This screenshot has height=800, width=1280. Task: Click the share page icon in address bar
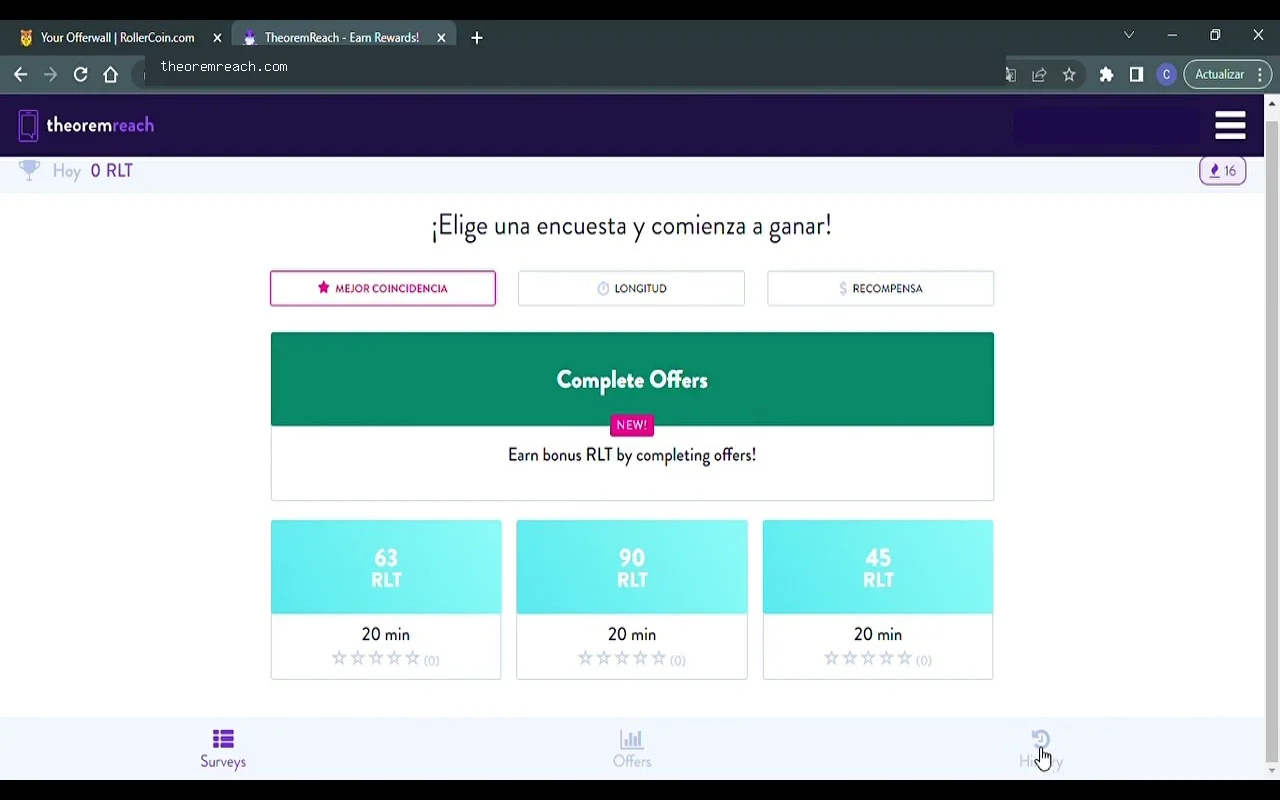(x=1039, y=75)
